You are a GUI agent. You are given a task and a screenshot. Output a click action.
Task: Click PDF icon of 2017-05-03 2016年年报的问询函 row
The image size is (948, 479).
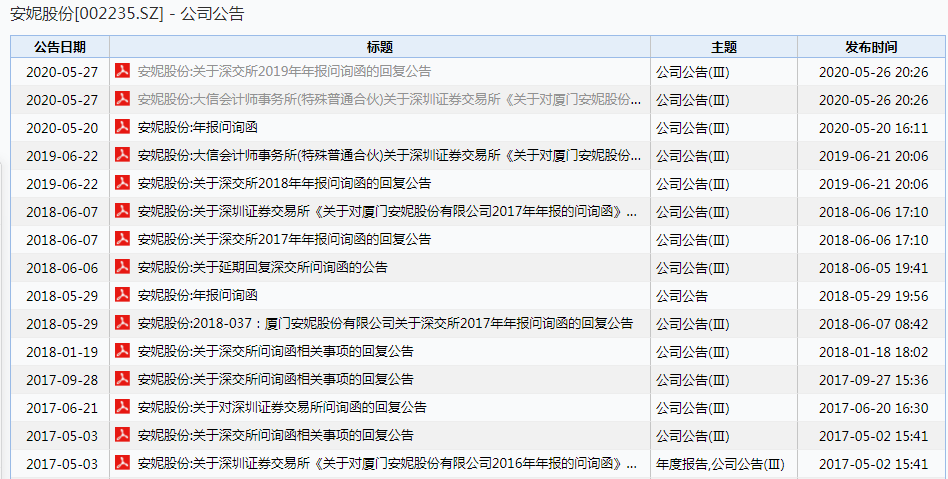(x=123, y=463)
